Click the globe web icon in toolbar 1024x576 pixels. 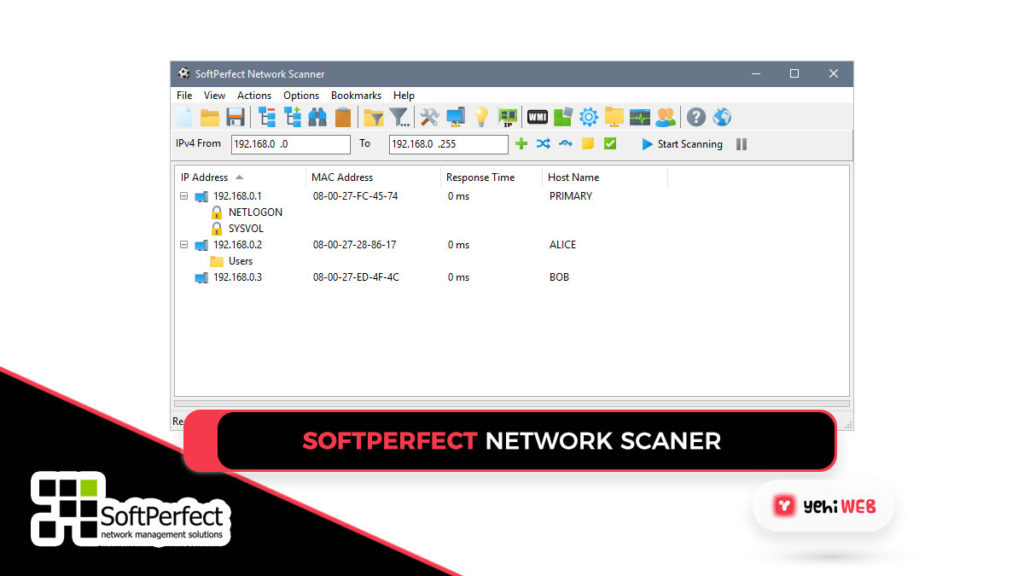(x=722, y=117)
